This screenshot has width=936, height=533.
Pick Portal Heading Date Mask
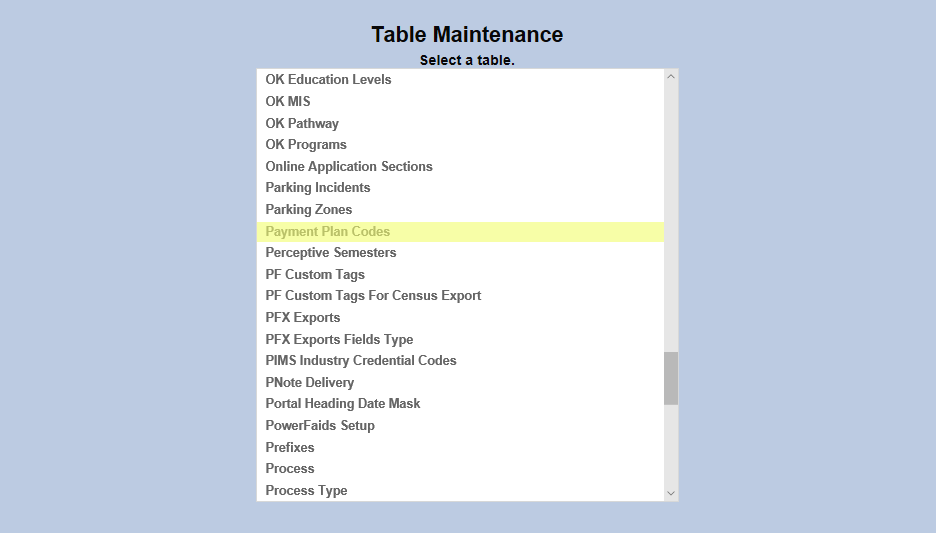point(343,404)
